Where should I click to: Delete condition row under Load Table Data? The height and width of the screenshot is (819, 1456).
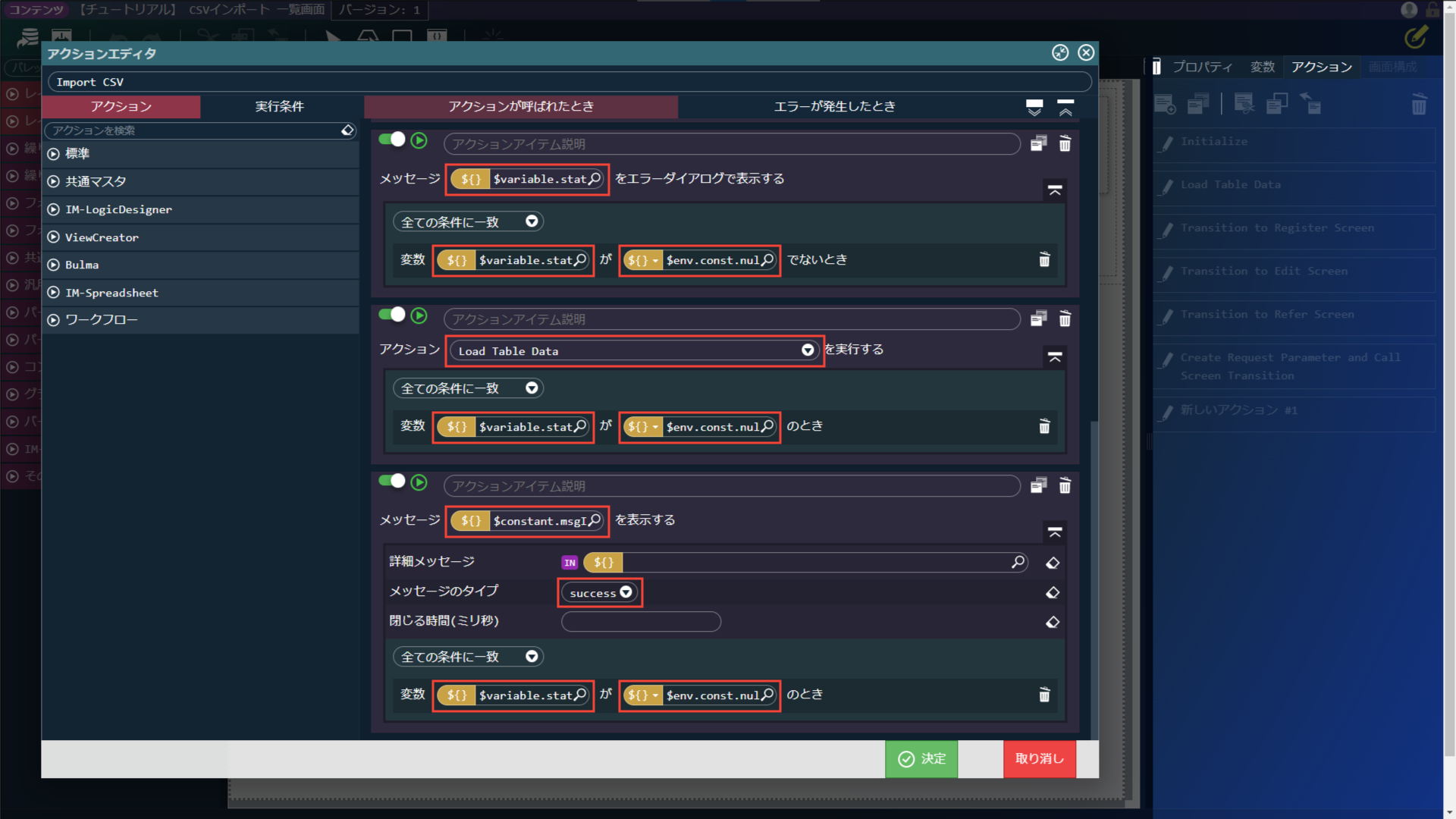click(x=1044, y=426)
